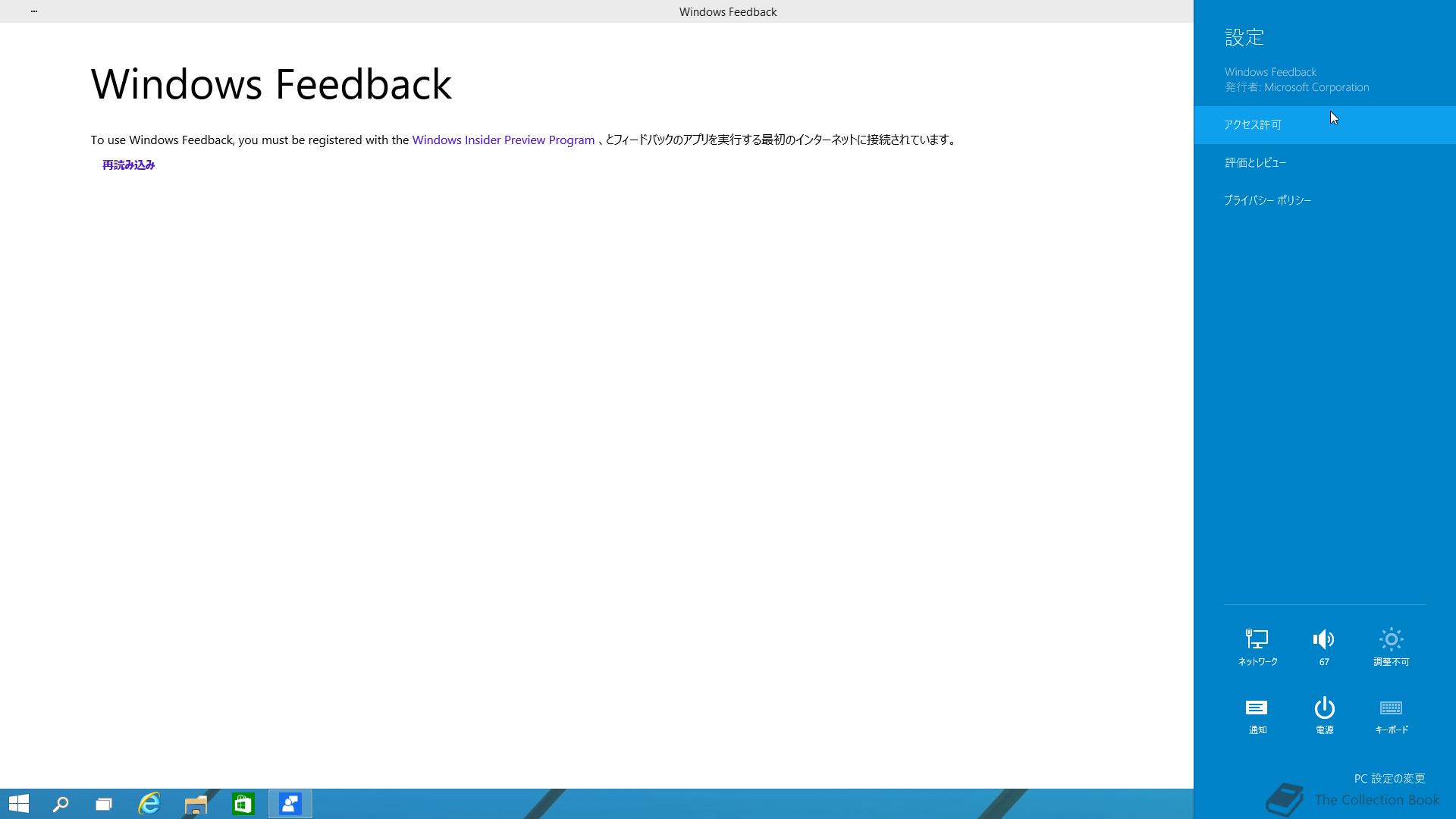The image size is (1456, 819).
Task: Click the brightness icon labeled 調整不可
Action: point(1391,647)
